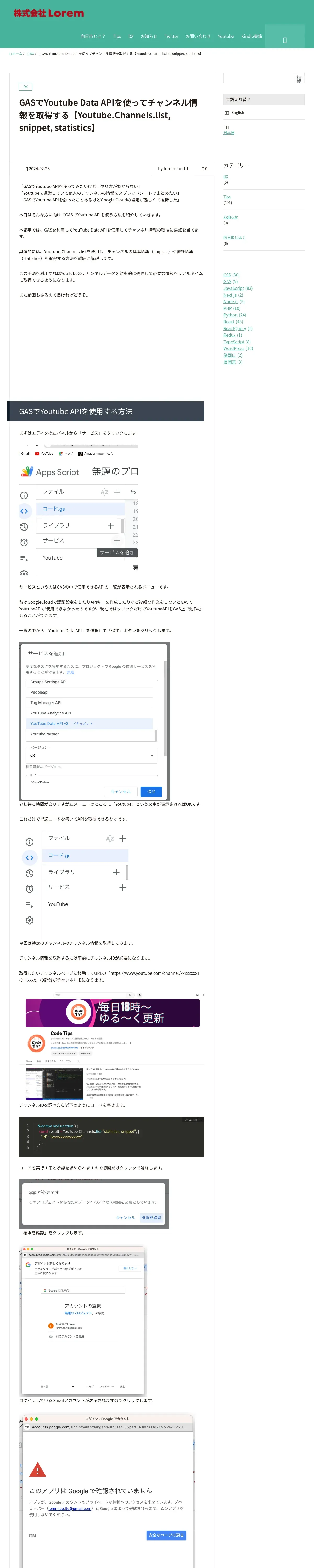This screenshot has width=314, height=1568.
Task: Open お問い合わせ in the top navigation
Action: click(x=198, y=37)
